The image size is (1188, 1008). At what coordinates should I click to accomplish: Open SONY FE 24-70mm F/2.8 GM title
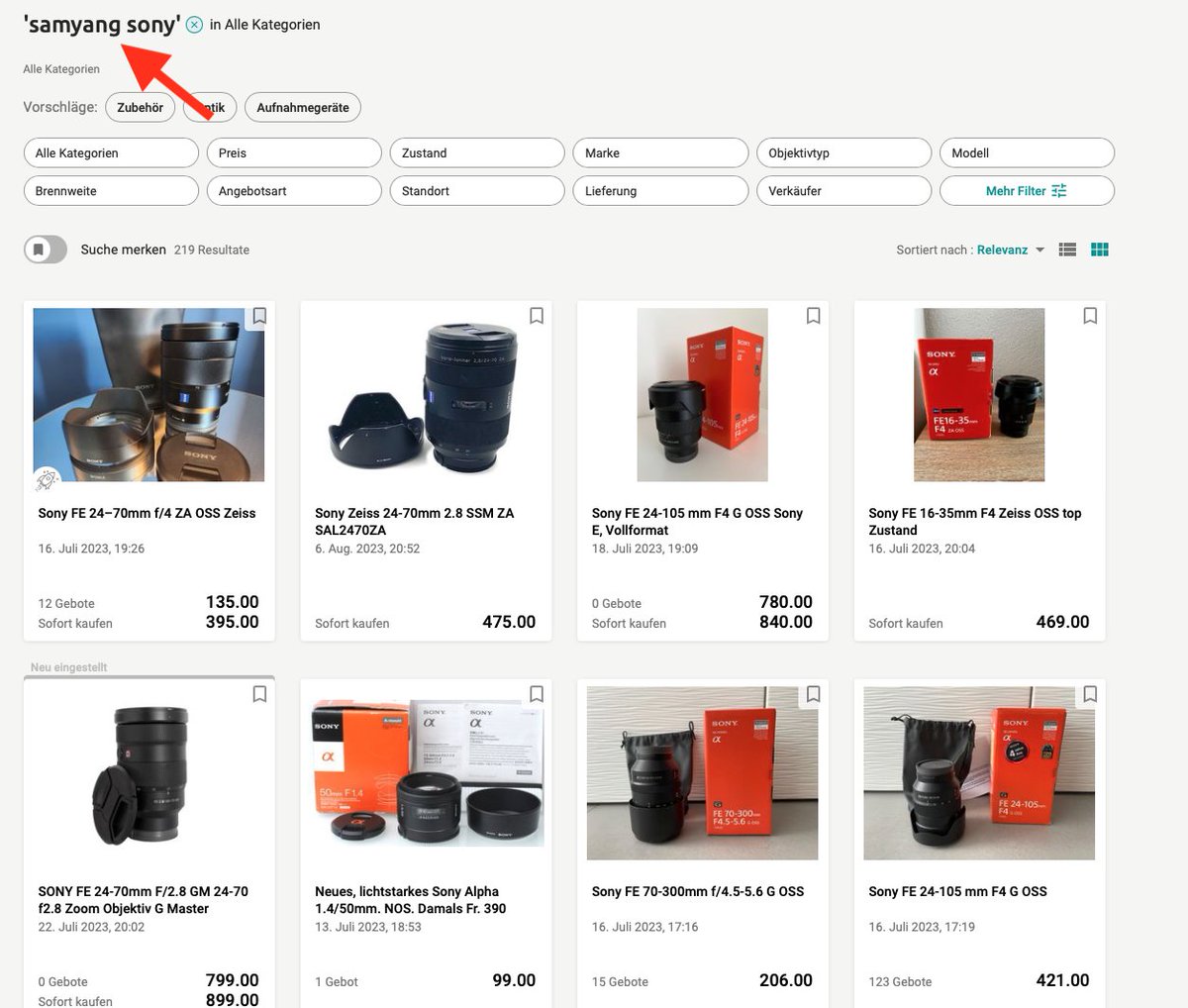pyautogui.click(x=144, y=899)
